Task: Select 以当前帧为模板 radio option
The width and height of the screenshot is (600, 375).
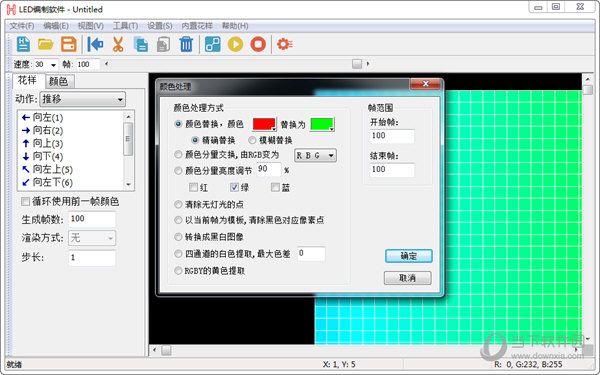Action: pos(178,220)
